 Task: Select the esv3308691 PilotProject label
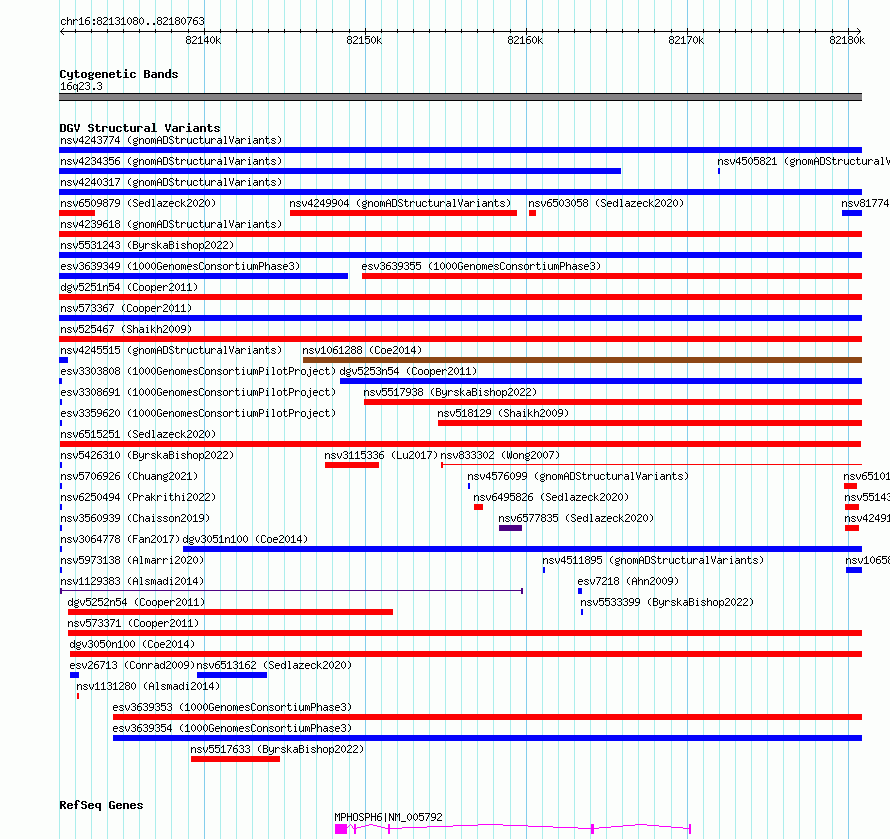click(x=198, y=392)
